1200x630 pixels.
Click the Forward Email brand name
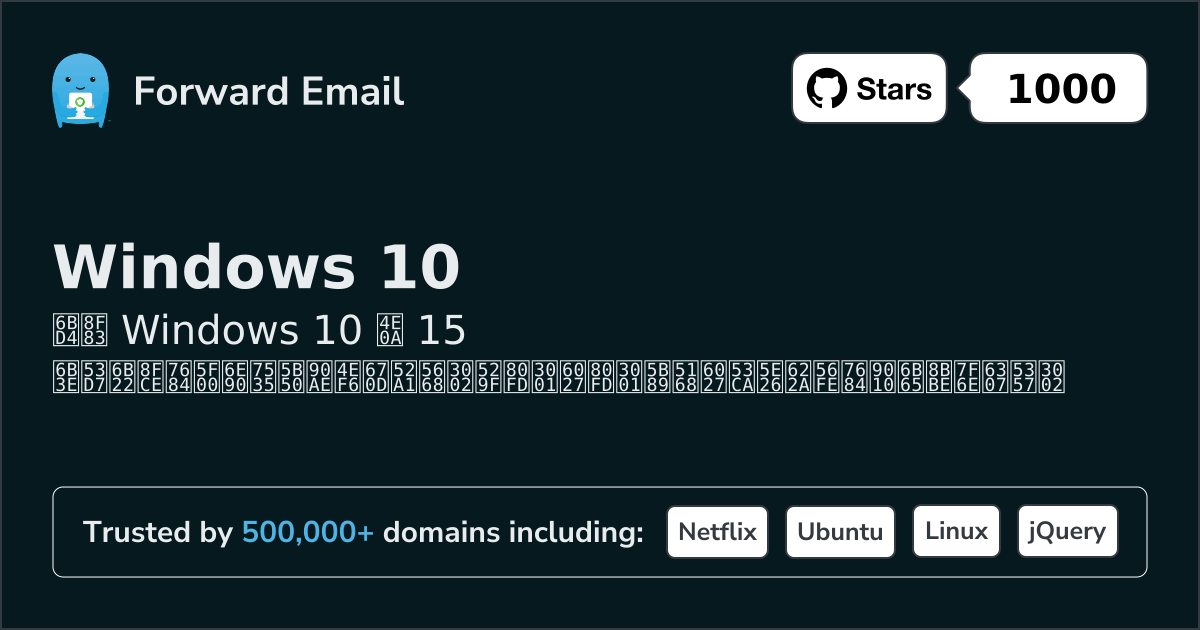(x=269, y=91)
